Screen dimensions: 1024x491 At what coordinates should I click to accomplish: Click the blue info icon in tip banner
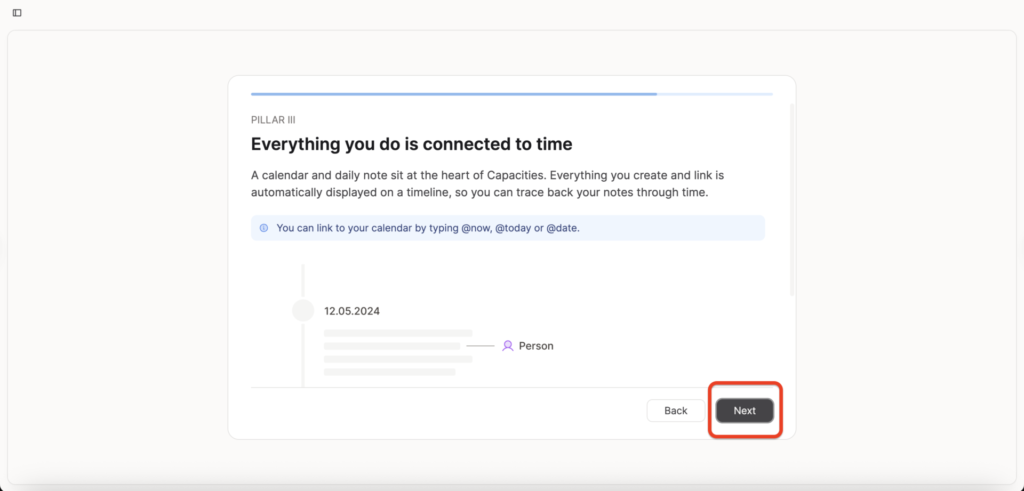(264, 228)
